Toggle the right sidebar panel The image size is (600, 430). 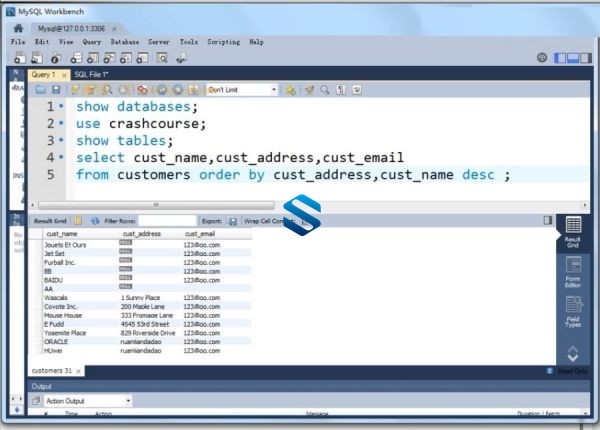click(585, 58)
